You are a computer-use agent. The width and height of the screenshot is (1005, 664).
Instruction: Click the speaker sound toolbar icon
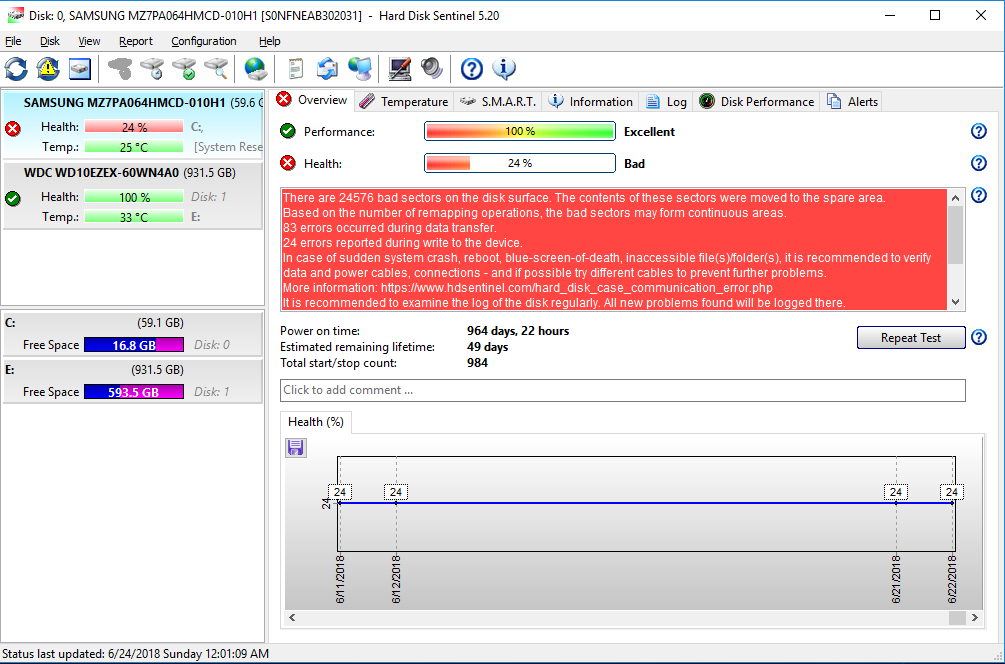(x=431, y=69)
